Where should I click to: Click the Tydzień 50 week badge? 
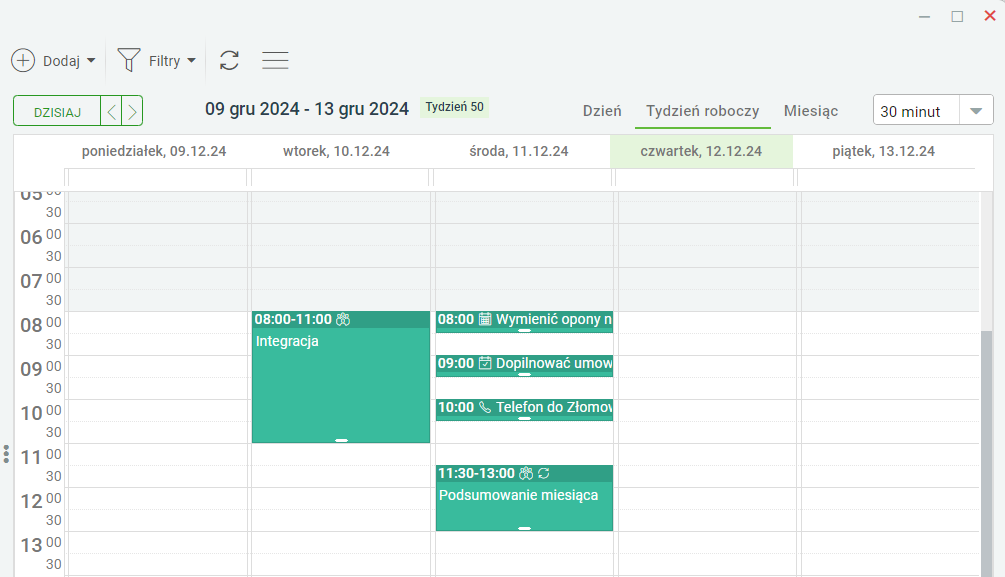tap(454, 107)
